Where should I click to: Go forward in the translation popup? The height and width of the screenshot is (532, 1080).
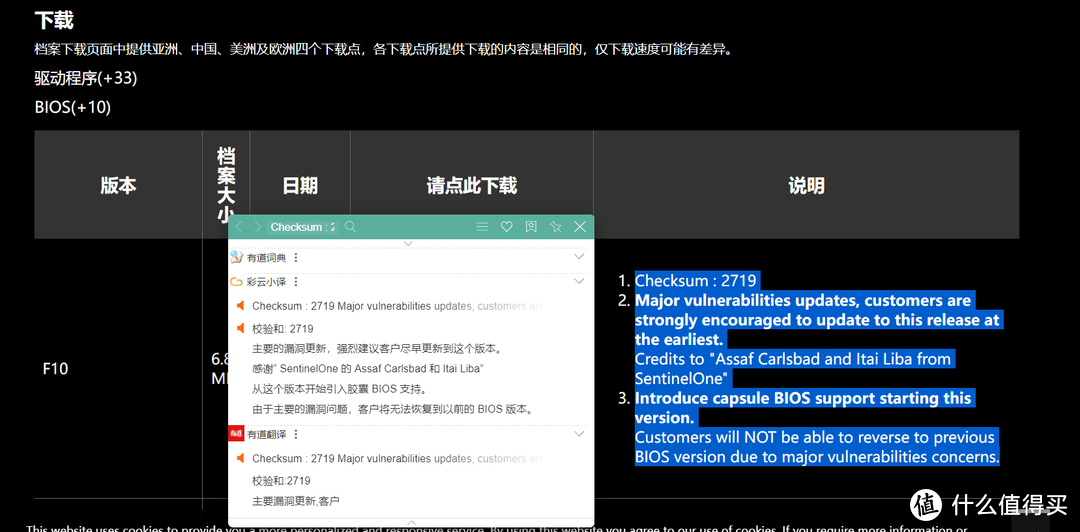[258, 227]
